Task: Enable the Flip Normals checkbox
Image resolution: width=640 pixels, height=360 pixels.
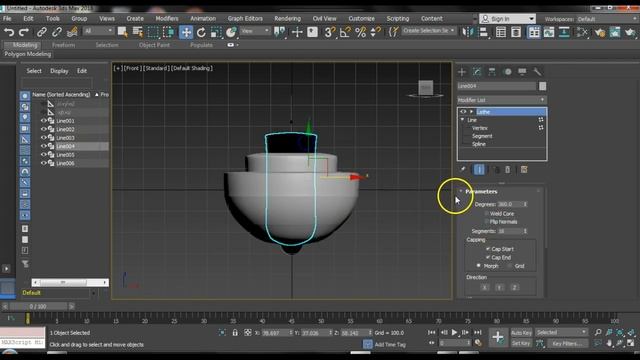Action: click(487, 222)
